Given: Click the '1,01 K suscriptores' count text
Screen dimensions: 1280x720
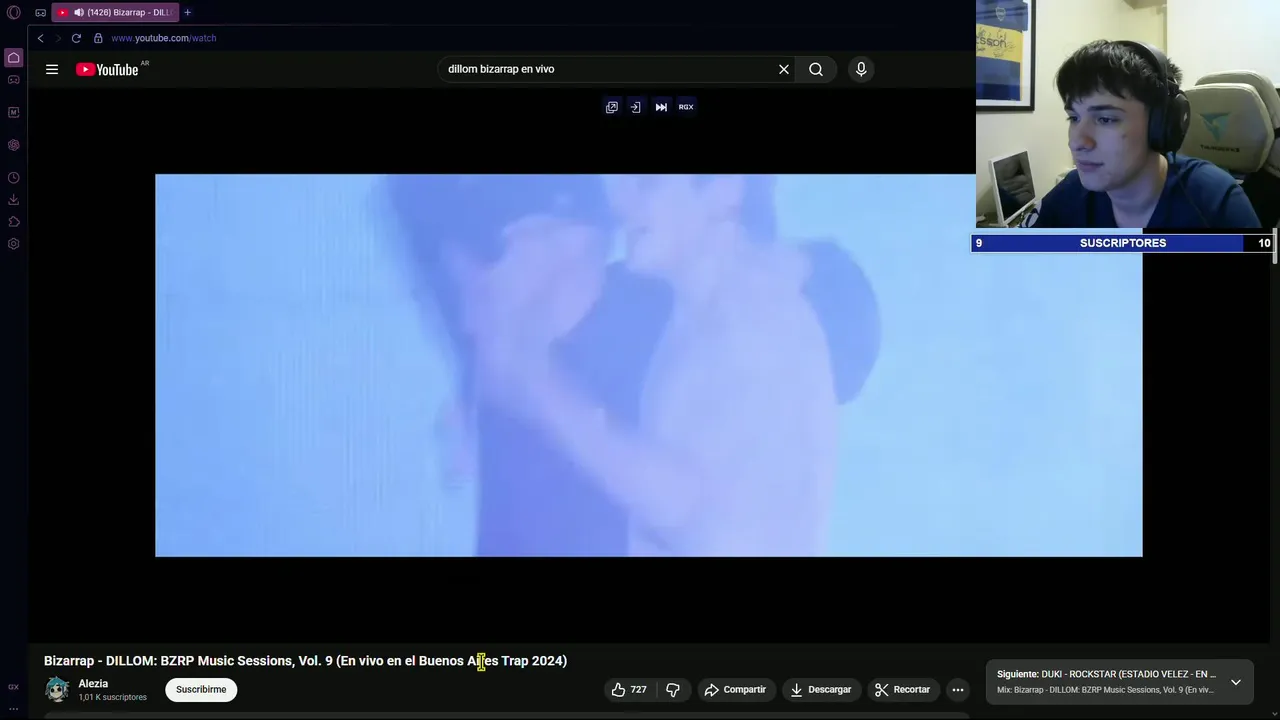Looking at the screenshot, I should (x=112, y=698).
